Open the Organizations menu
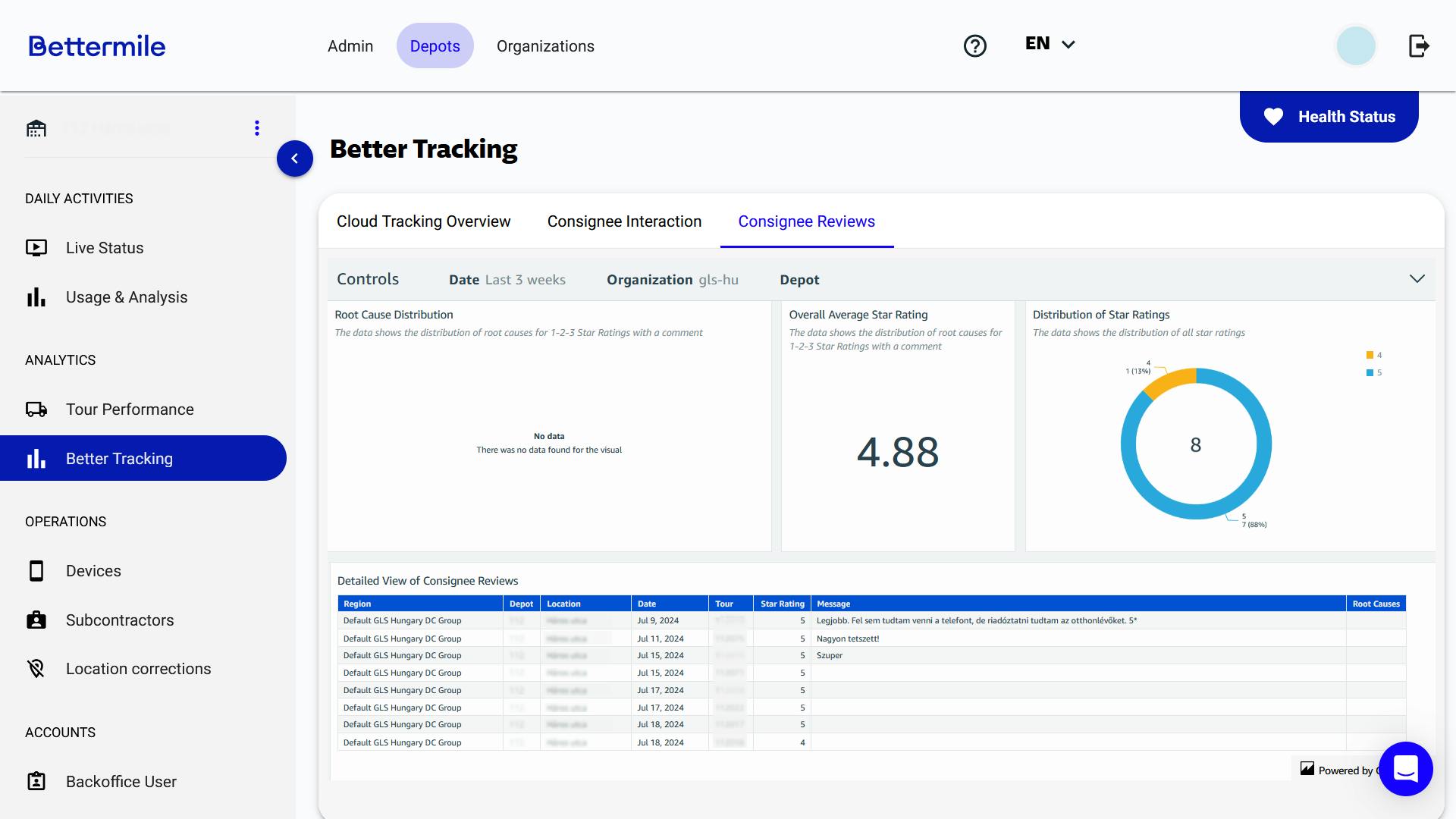Viewport: 1456px width, 819px height. pos(545,46)
